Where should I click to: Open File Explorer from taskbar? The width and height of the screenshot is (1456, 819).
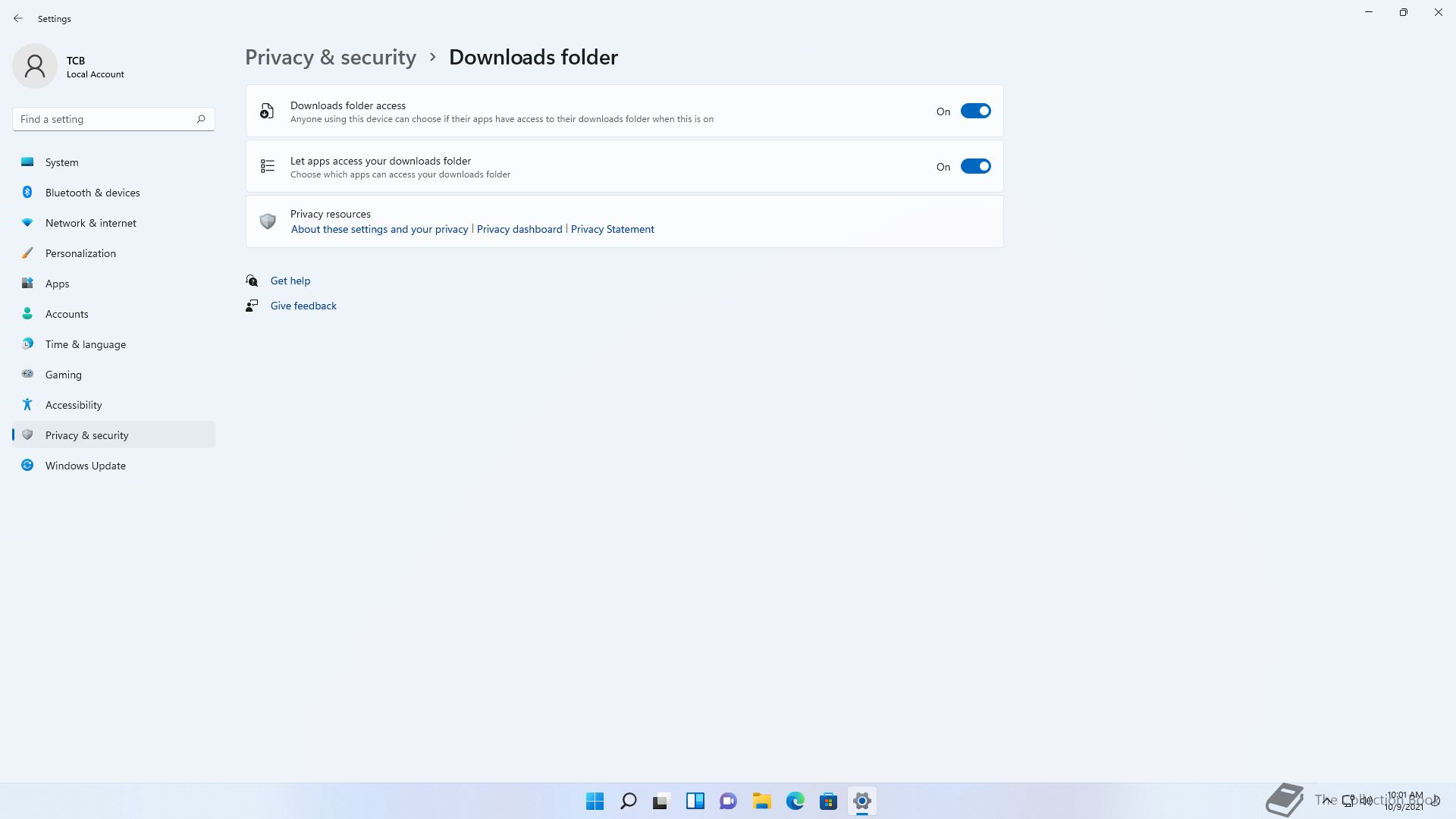(x=761, y=801)
